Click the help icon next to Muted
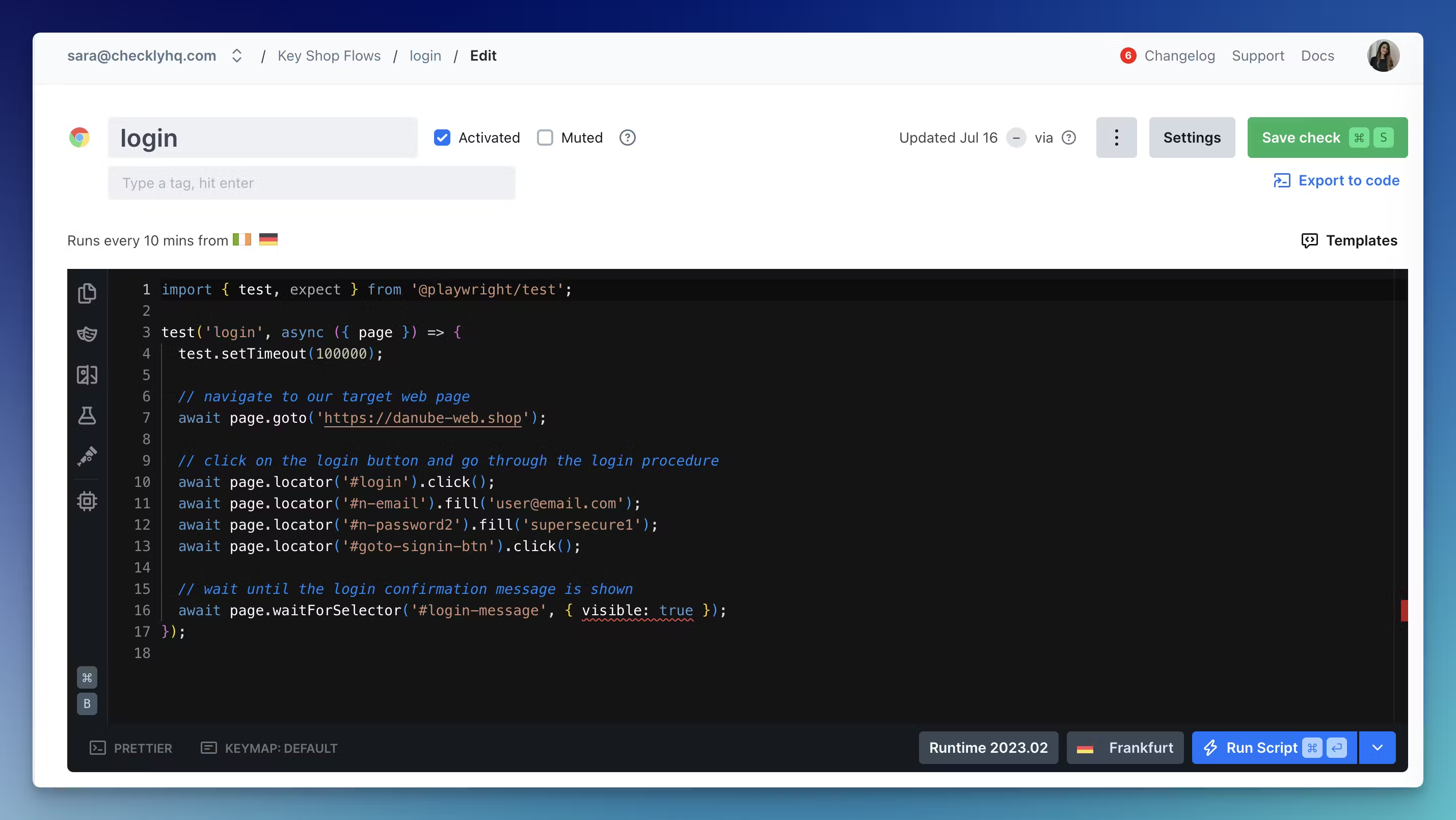 click(627, 138)
